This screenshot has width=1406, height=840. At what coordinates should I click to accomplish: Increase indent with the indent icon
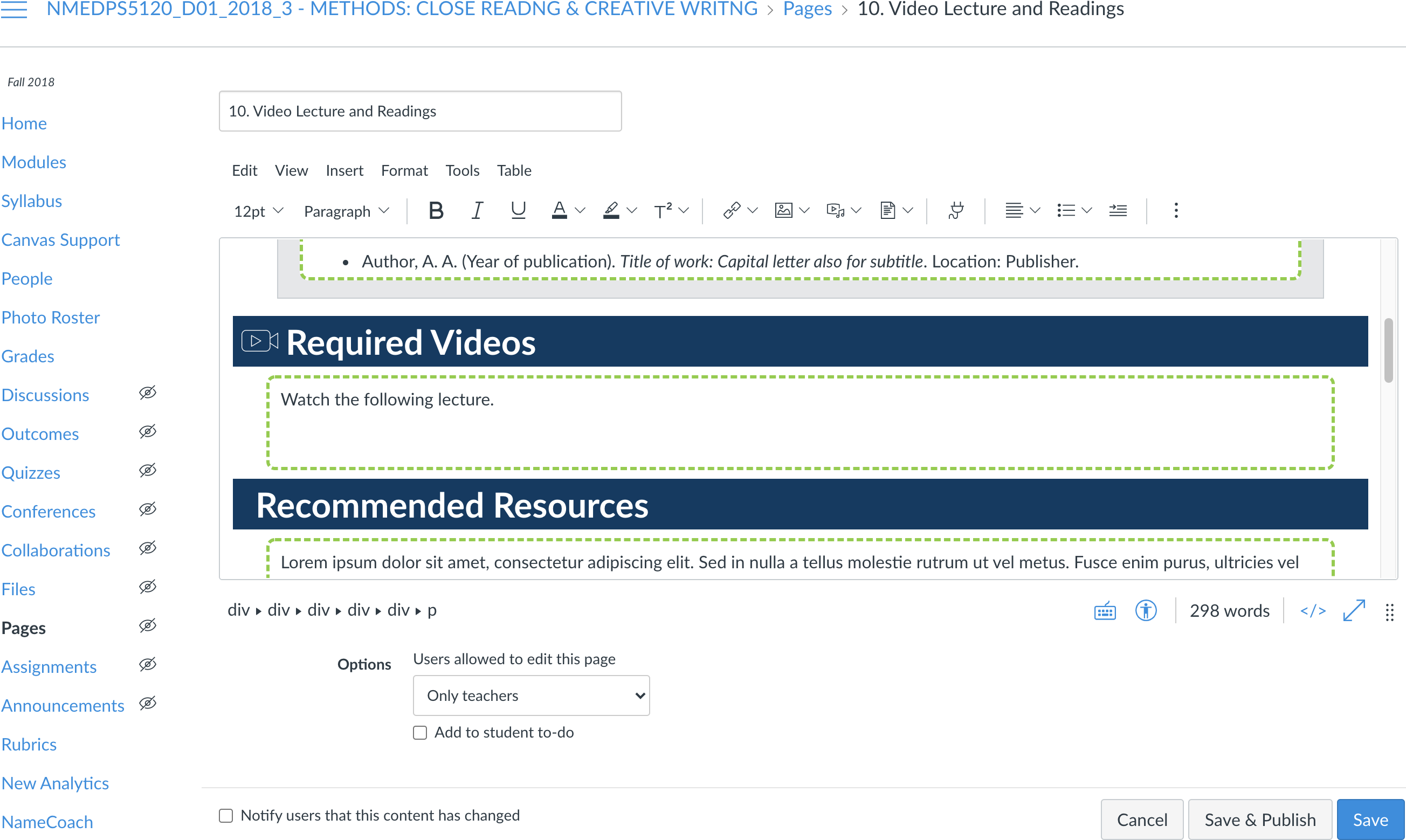coord(1118,211)
